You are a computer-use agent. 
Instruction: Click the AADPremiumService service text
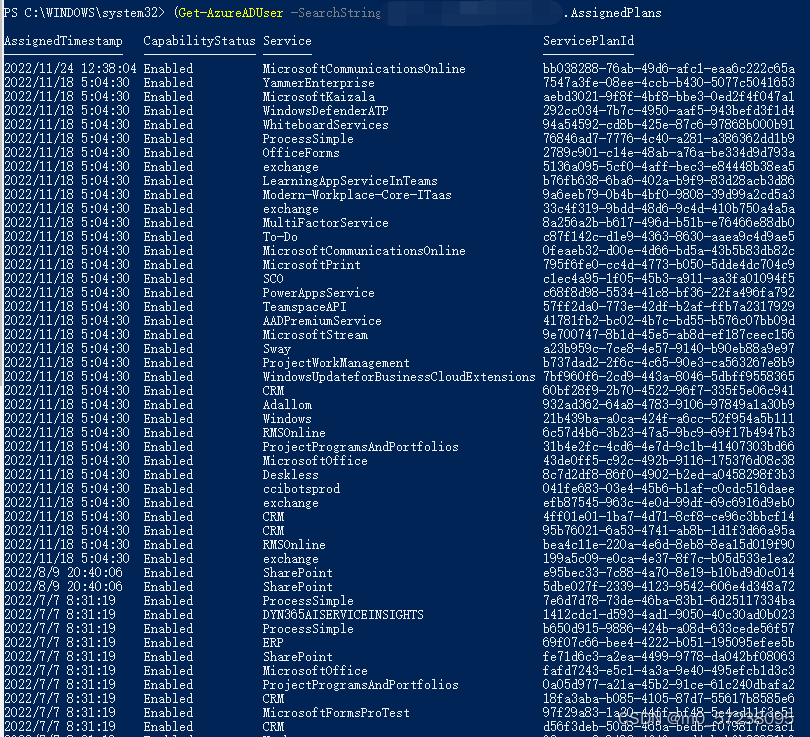(x=322, y=321)
